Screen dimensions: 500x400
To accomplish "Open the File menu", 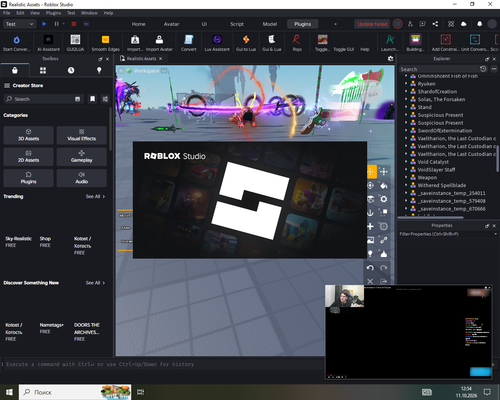I will (7, 13).
